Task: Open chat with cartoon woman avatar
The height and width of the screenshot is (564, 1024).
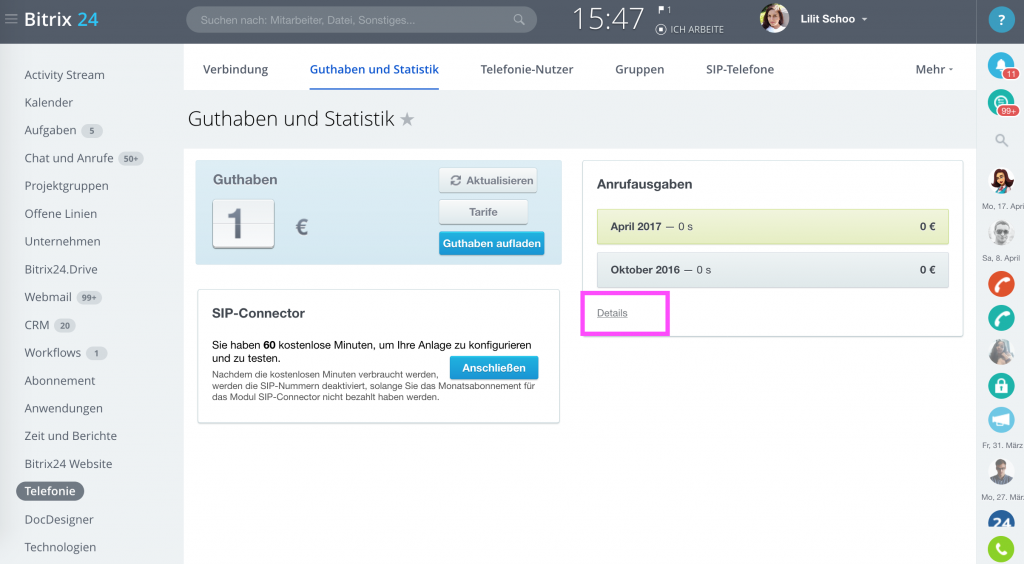Action: [1001, 180]
